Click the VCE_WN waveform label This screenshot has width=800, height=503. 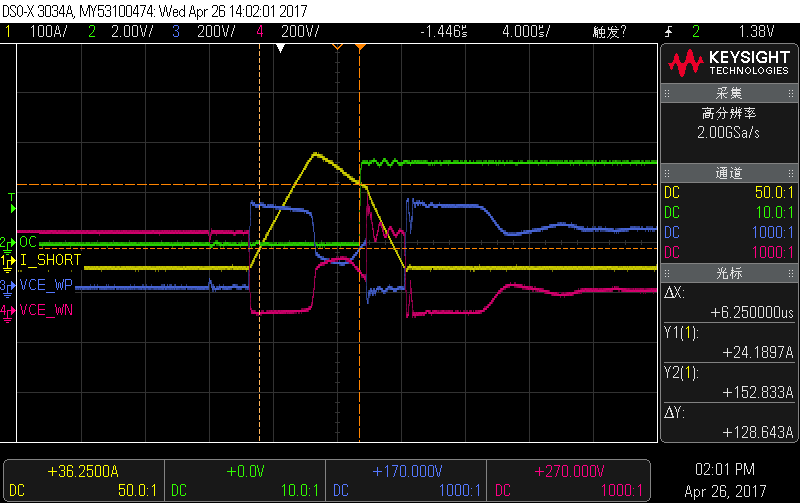point(46,310)
